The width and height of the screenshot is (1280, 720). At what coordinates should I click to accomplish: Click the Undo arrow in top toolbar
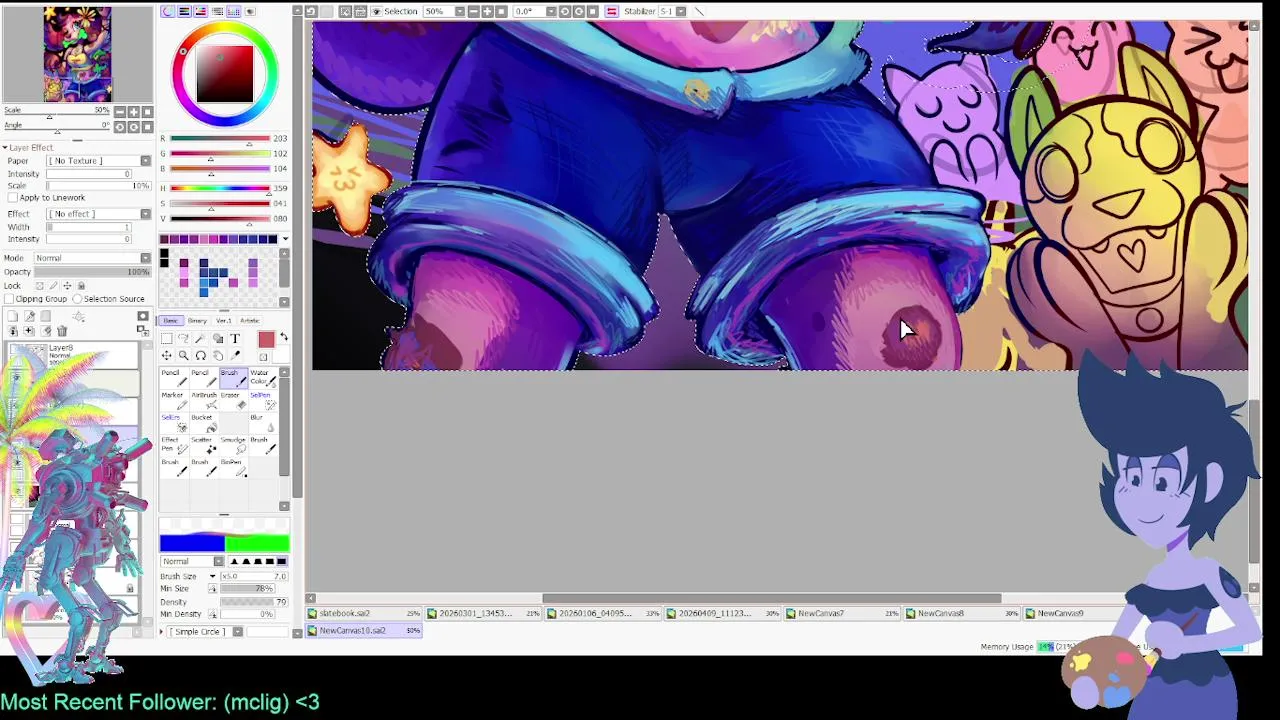pyautogui.click(x=311, y=11)
